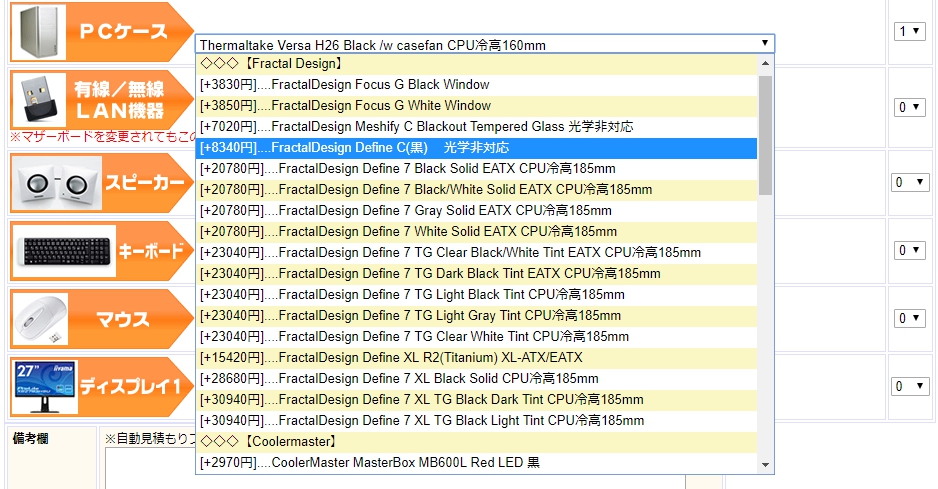
Task: Click the dropdown list scroll-down arrow
Action: point(765,465)
